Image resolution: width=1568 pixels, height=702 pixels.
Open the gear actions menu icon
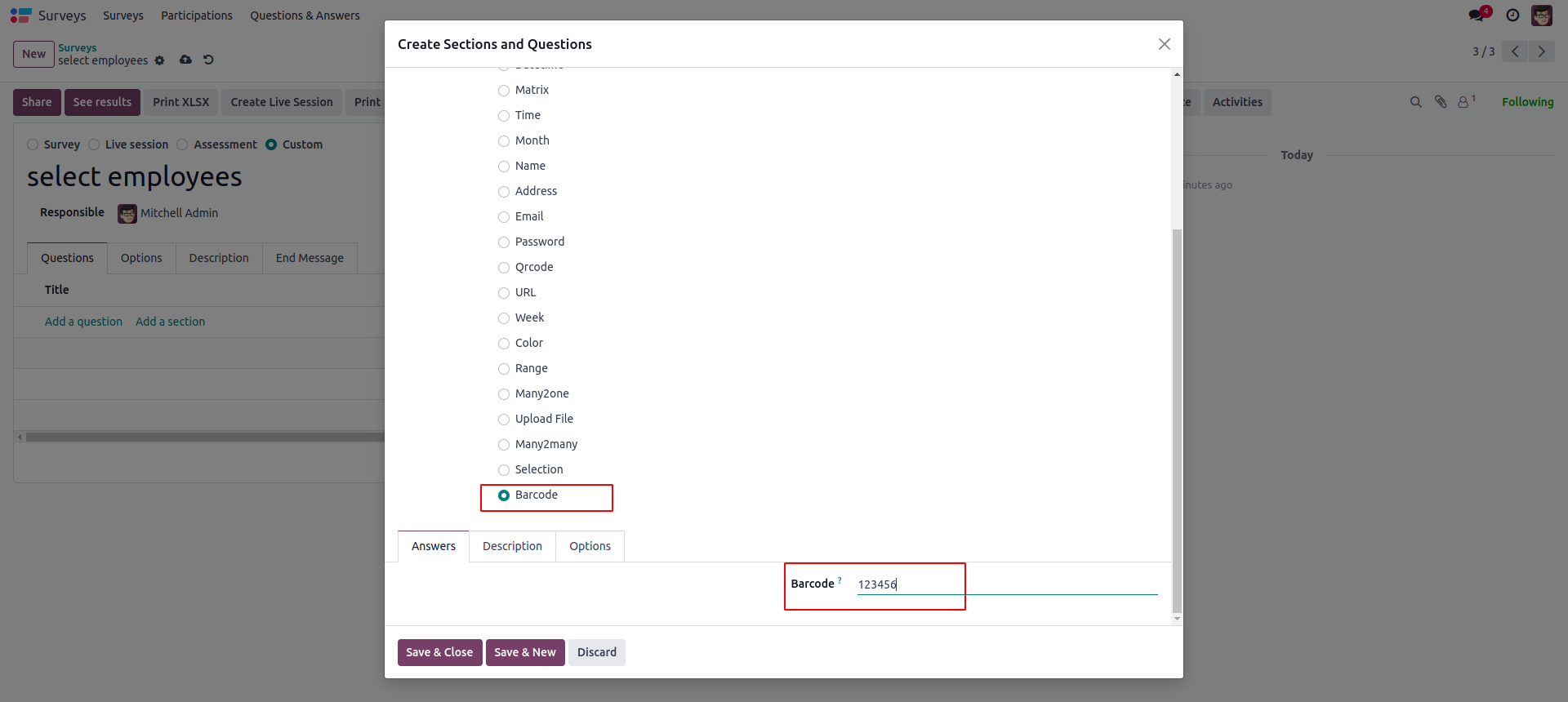pyautogui.click(x=159, y=60)
